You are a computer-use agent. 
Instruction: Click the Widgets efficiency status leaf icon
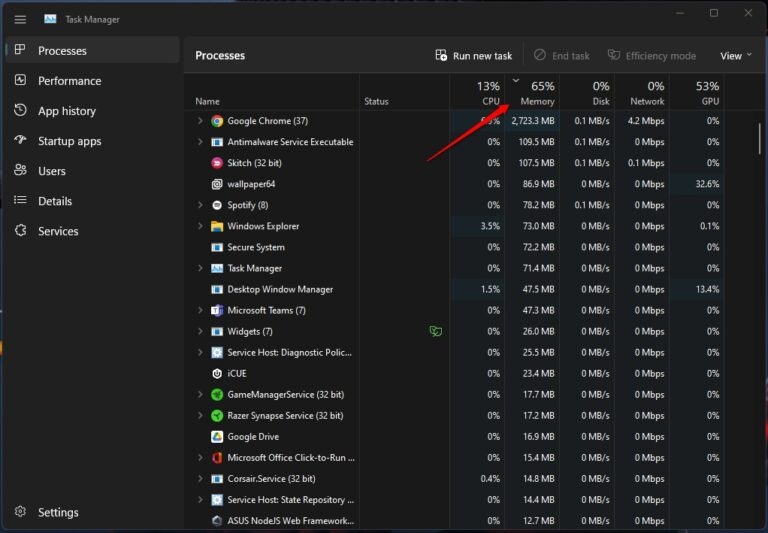pos(435,331)
